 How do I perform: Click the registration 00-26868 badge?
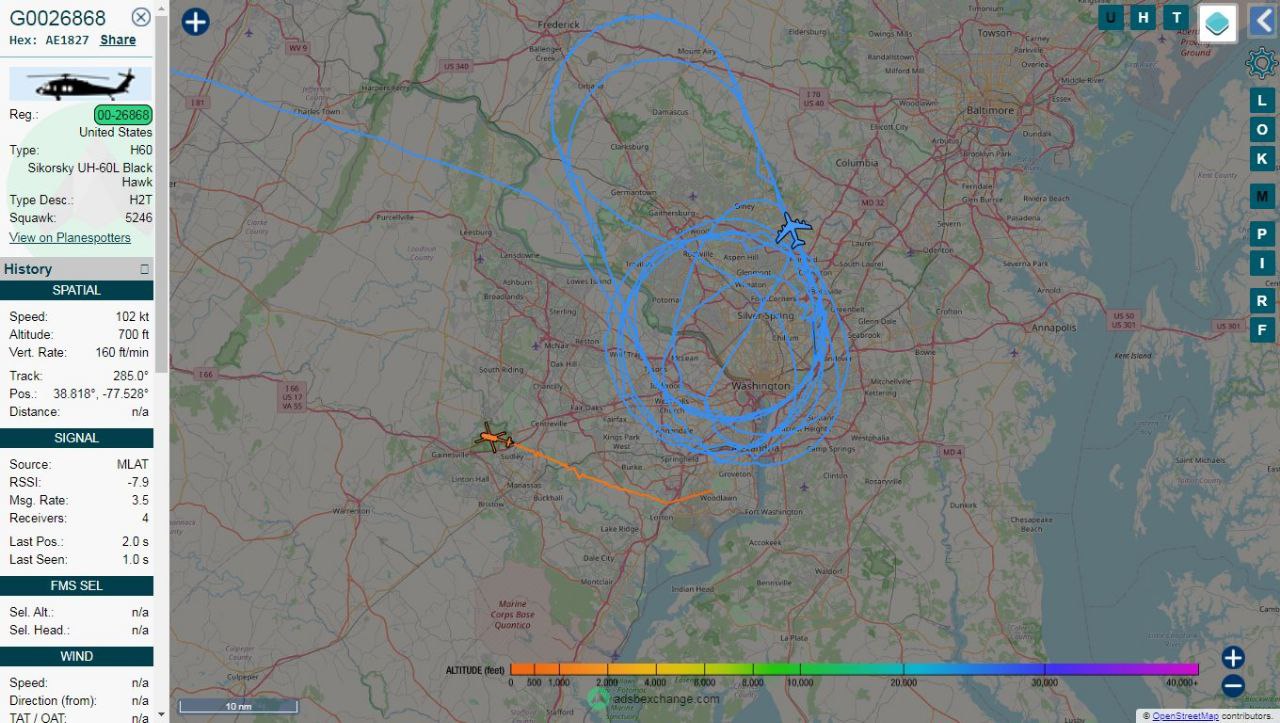tap(124, 114)
